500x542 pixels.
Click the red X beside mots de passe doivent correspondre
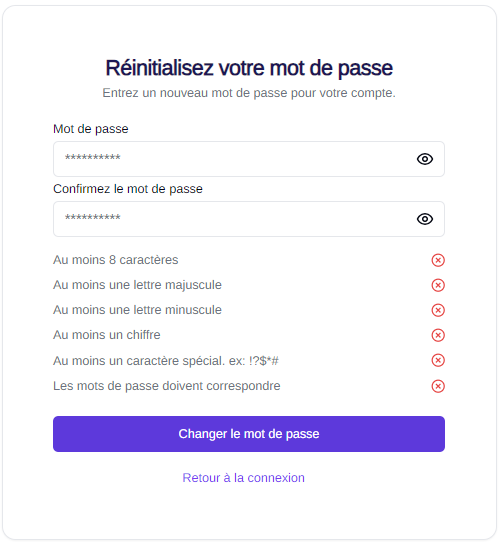[x=438, y=386]
